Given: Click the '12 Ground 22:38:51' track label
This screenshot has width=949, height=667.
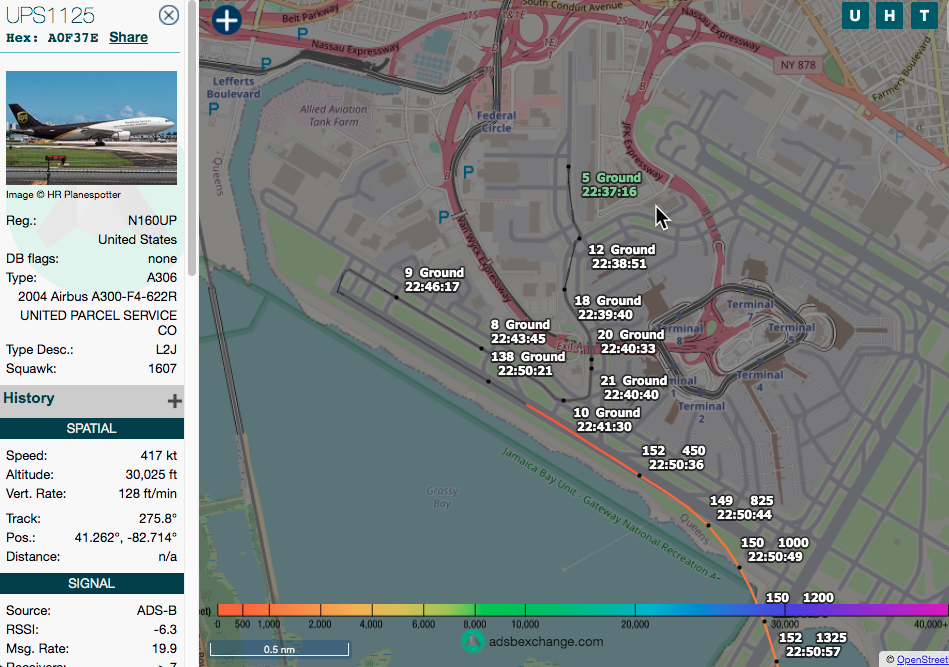Looking at the screenshot, I should (621, 257).
